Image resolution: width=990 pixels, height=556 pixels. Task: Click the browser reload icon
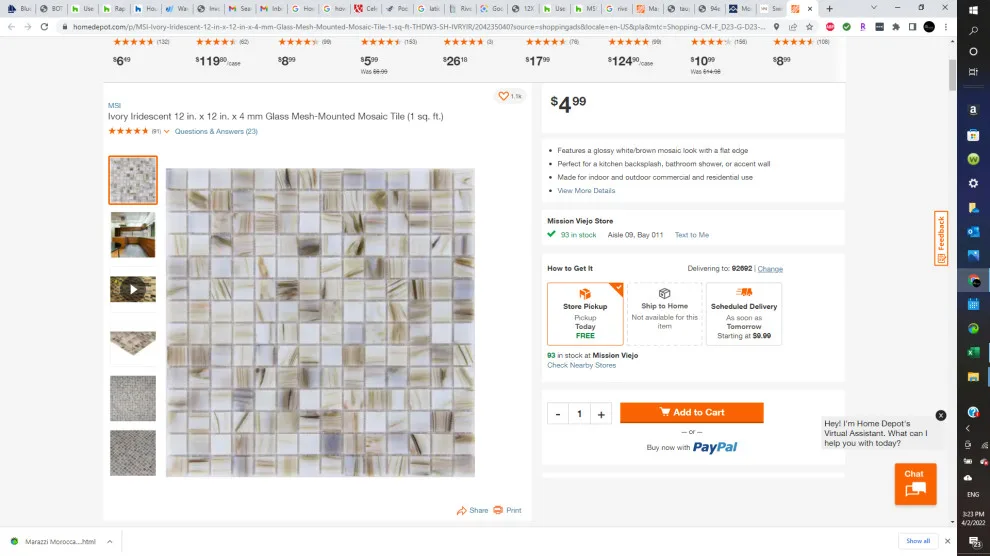click(44, 27)
